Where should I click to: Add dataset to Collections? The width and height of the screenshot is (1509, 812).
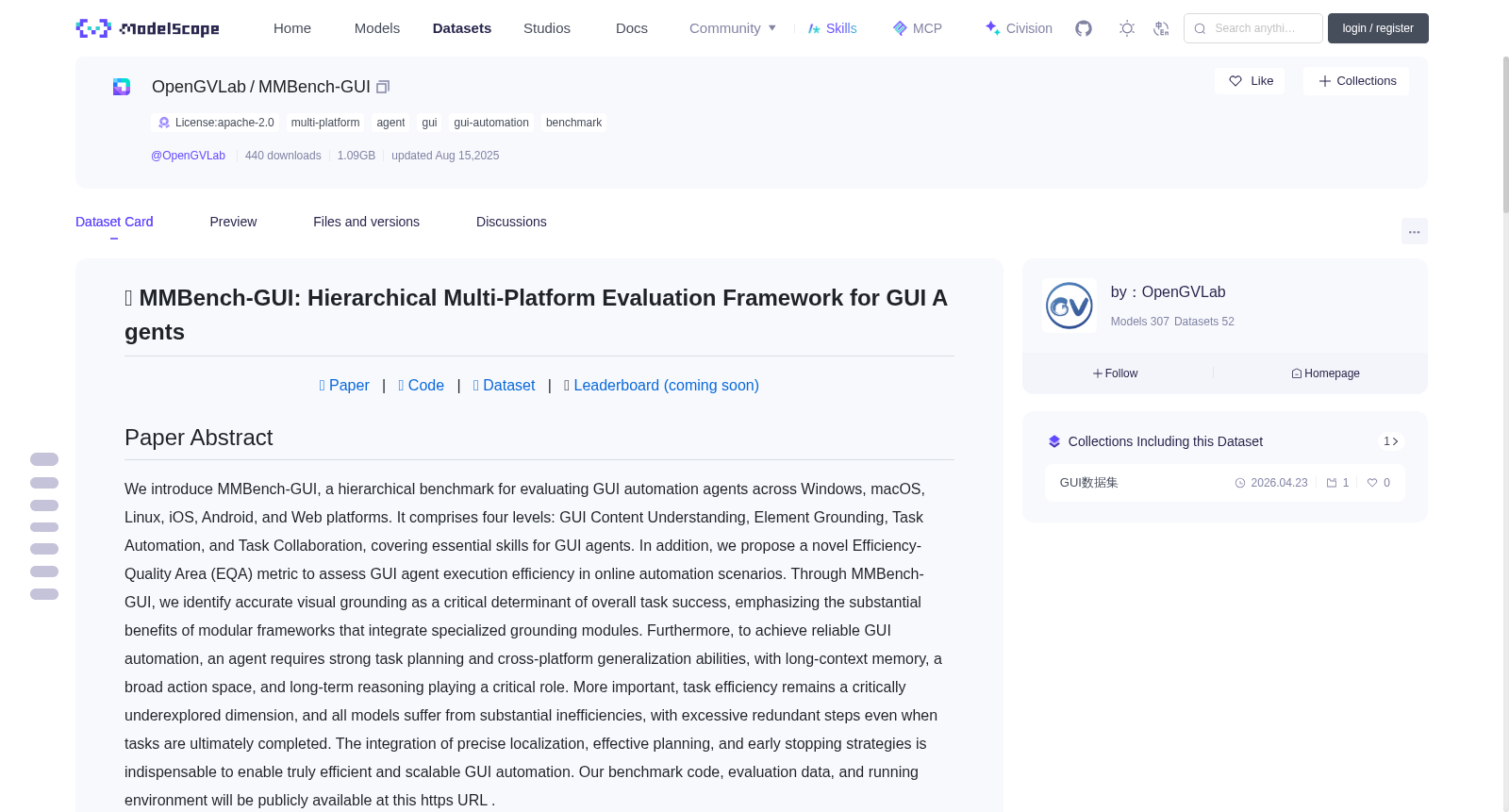click(1356, 81)
